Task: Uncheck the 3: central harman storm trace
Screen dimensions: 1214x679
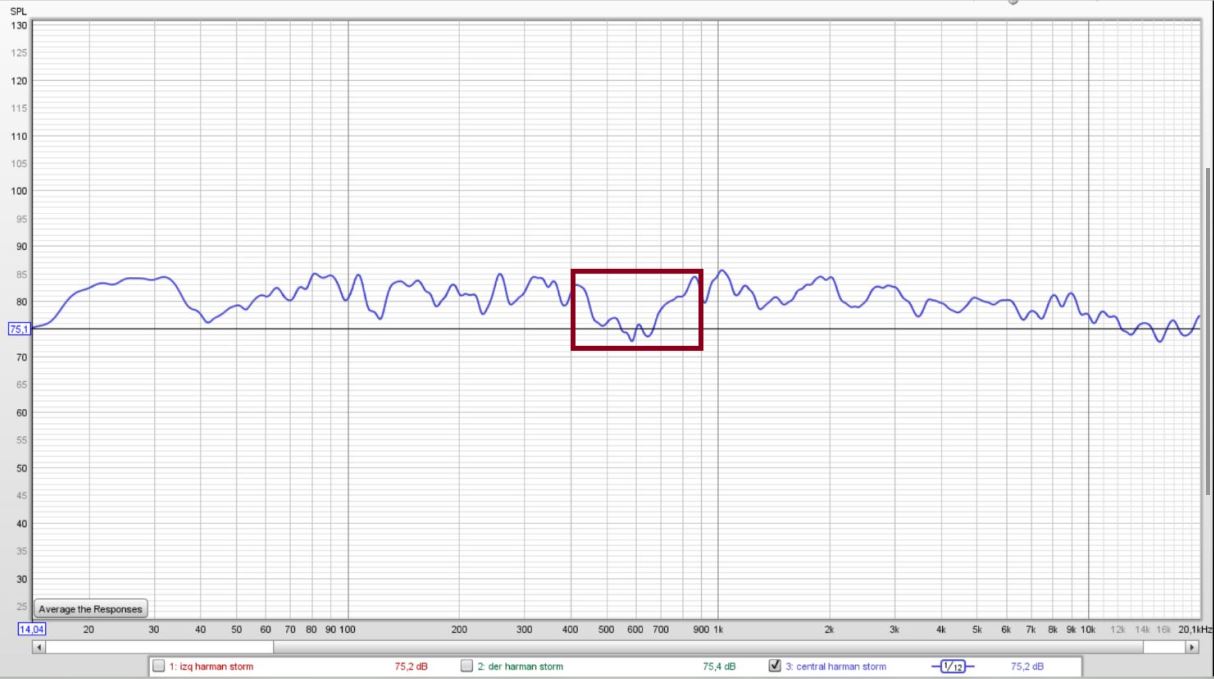Action: (775, 666)
